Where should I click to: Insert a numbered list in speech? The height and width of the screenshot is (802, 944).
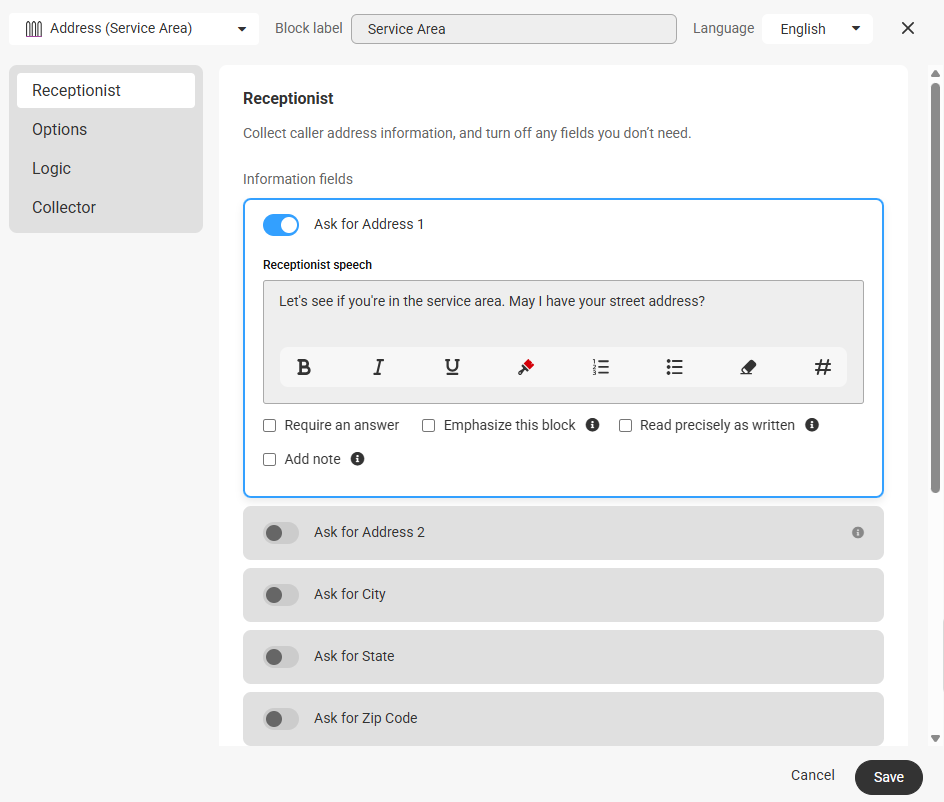pos(600,367)
